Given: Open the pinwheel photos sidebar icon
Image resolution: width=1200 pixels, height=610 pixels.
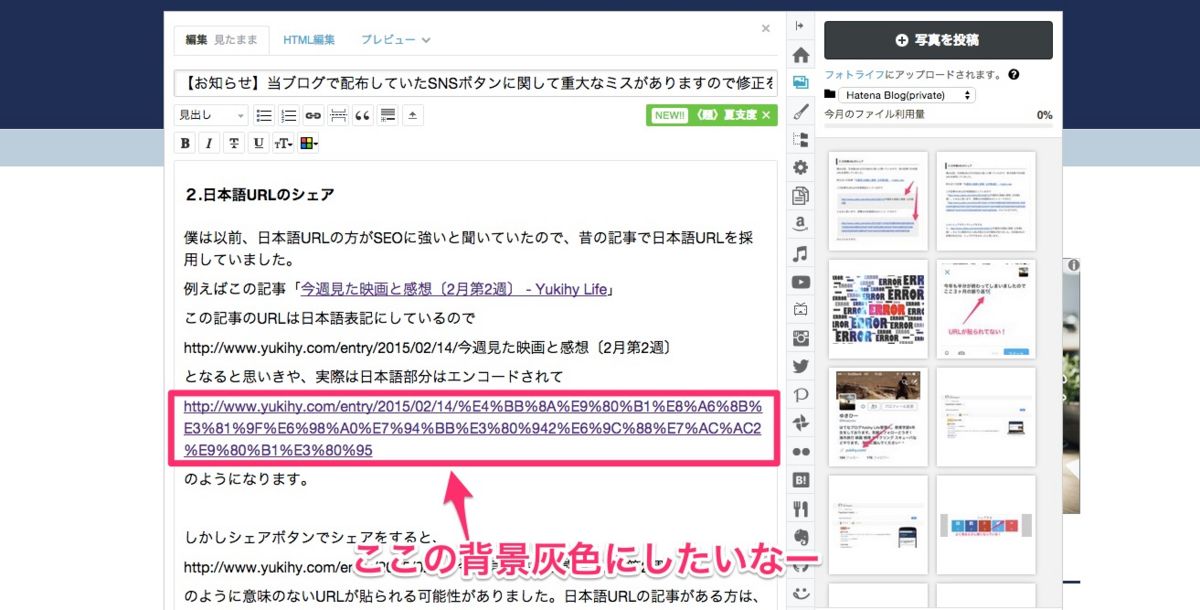Looking at the screenshot, I should (x=800, y=423).
